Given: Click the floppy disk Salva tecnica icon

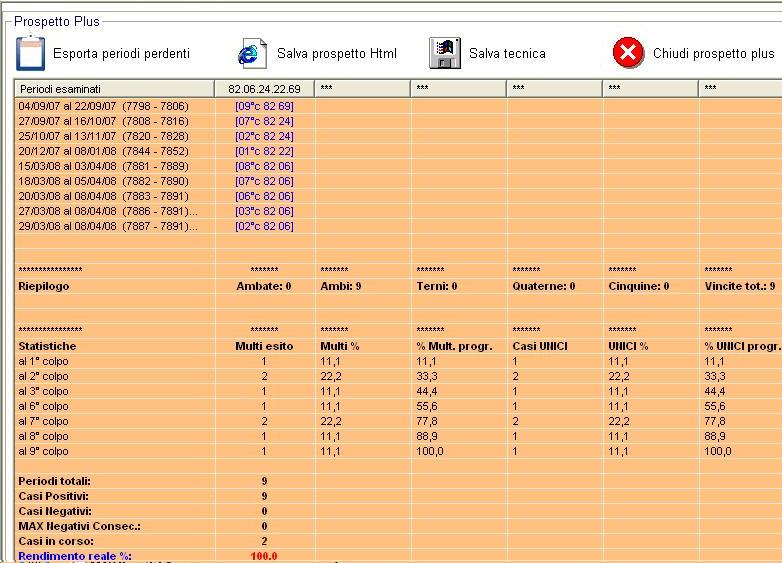Looking at the screenshot, I should pyautogui.click(x=444, y=52).
